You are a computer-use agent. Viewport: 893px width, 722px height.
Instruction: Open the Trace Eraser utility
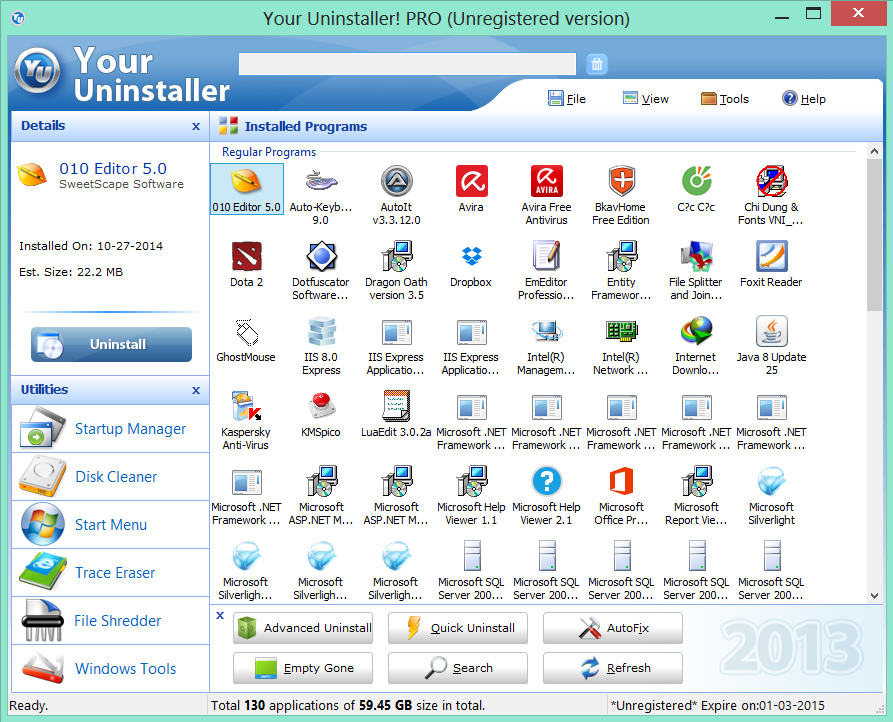(110, 573)
